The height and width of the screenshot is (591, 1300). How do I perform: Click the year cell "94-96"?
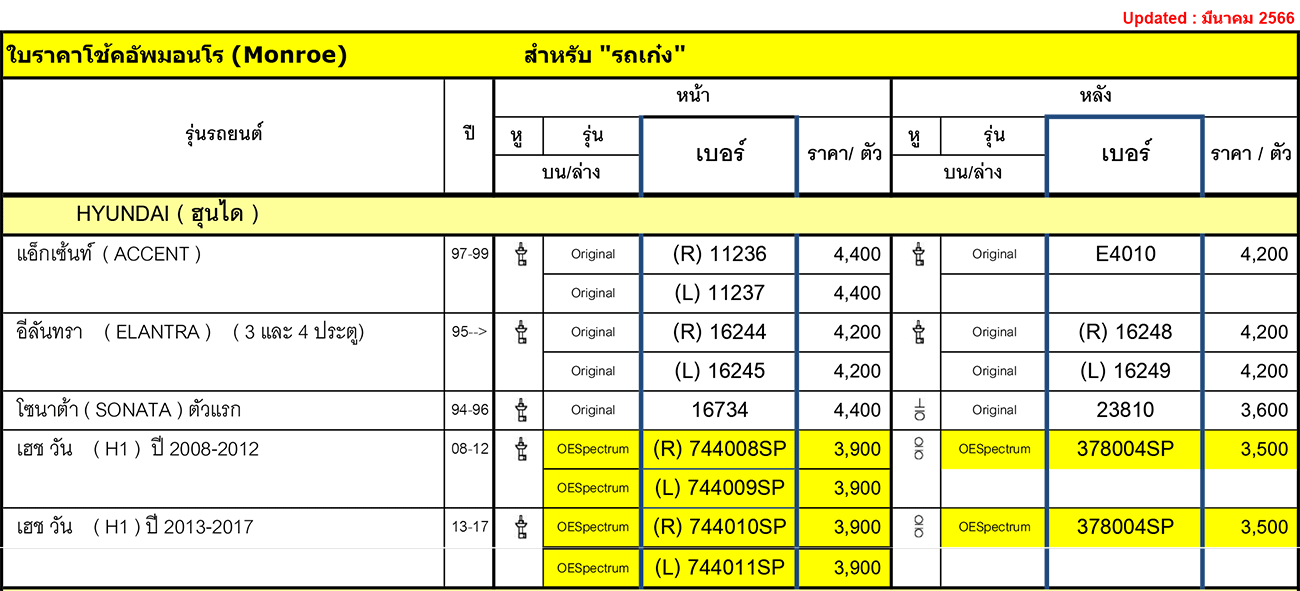point(470,410)
